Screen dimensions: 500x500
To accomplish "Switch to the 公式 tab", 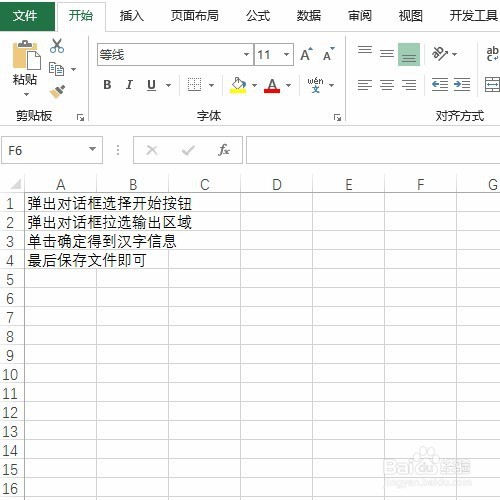I will (x=258, y=15).
